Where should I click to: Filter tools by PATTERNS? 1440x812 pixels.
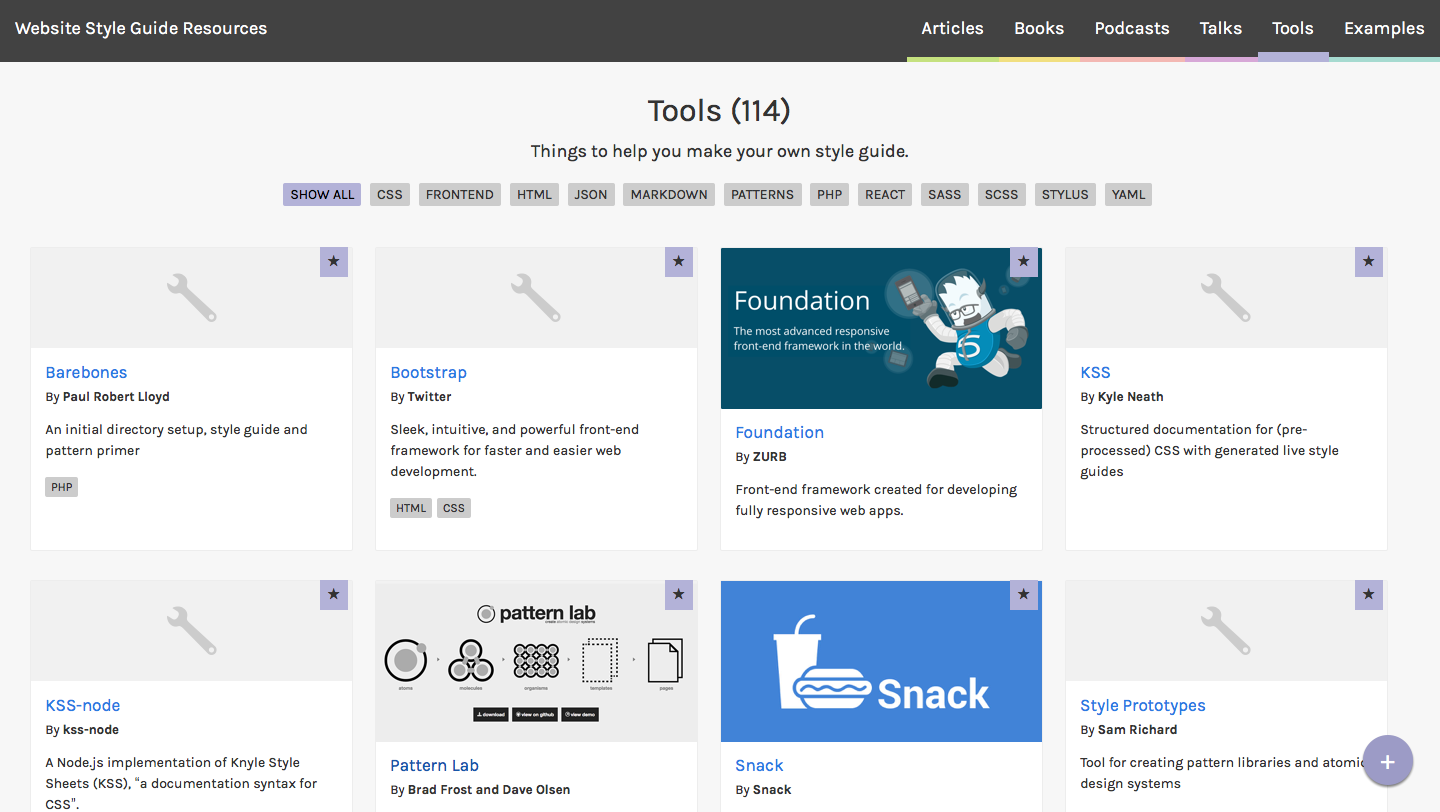pyautogui.click(x=762, y=194)
